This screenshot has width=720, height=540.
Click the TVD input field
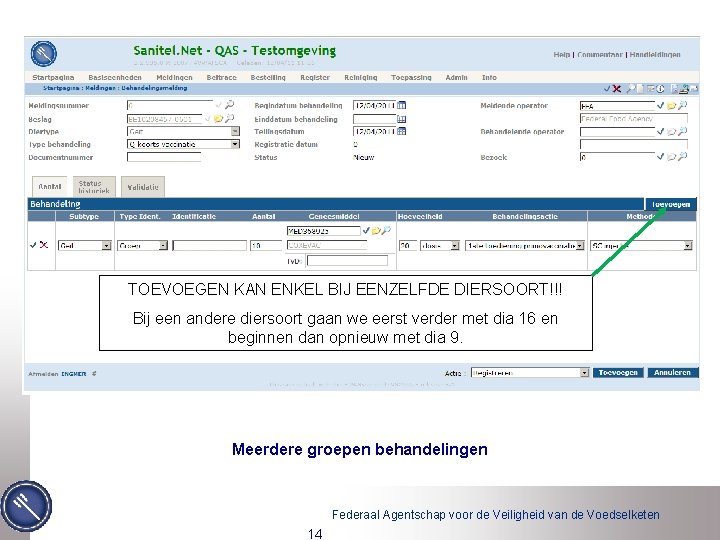coord(347,261)
